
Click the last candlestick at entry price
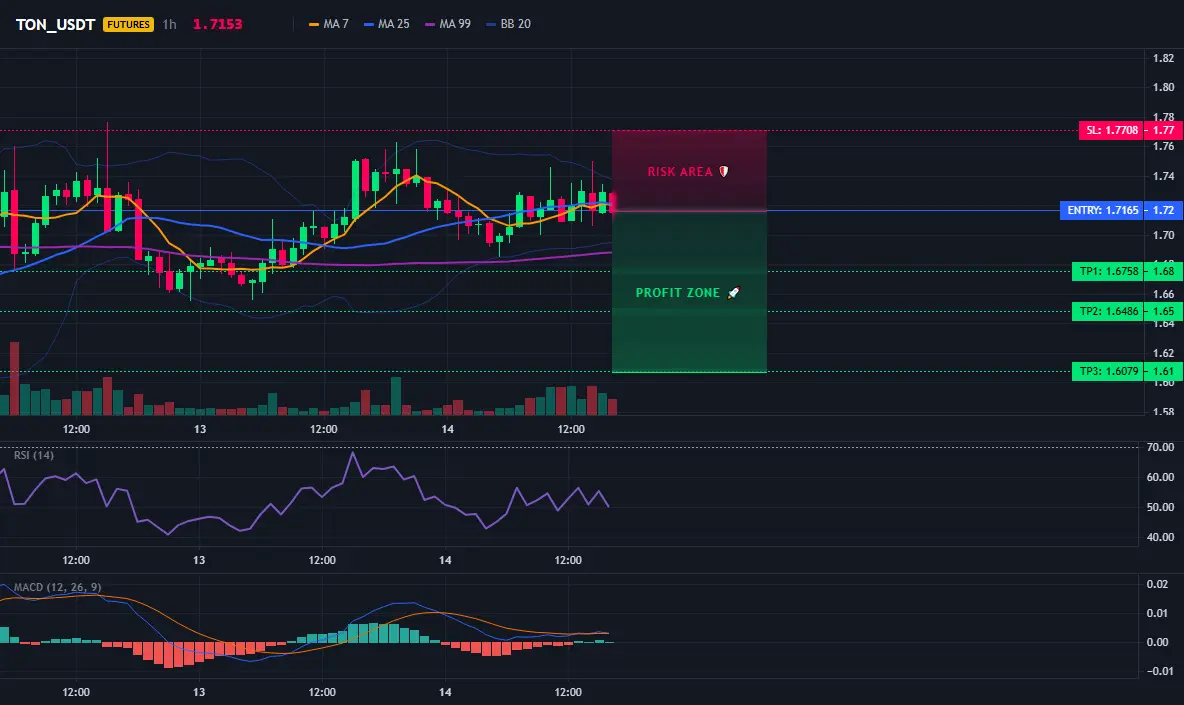tap(612, 202)
